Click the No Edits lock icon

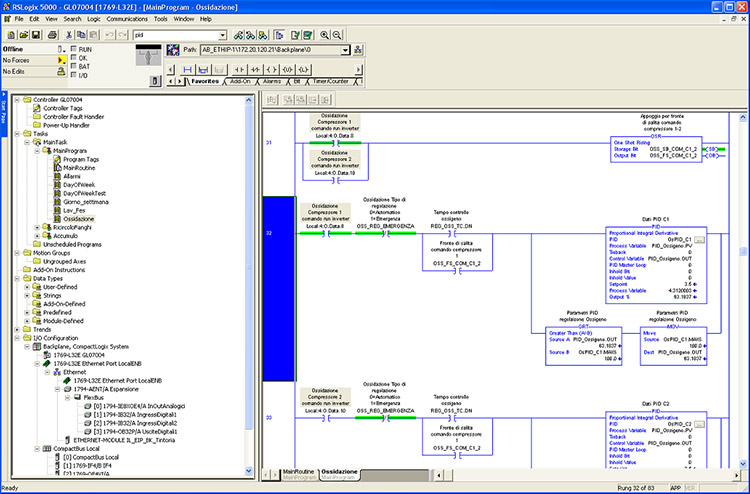pos(61,72)
